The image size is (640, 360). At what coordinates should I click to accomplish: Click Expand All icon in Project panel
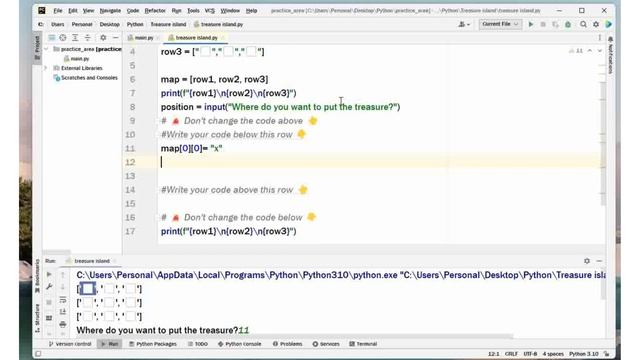tap(75, 38)
